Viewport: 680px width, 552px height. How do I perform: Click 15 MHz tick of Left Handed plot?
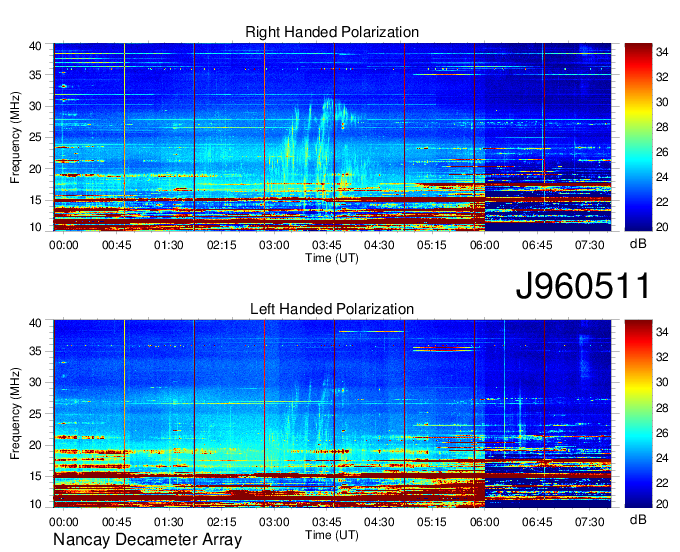coord(35,476)
